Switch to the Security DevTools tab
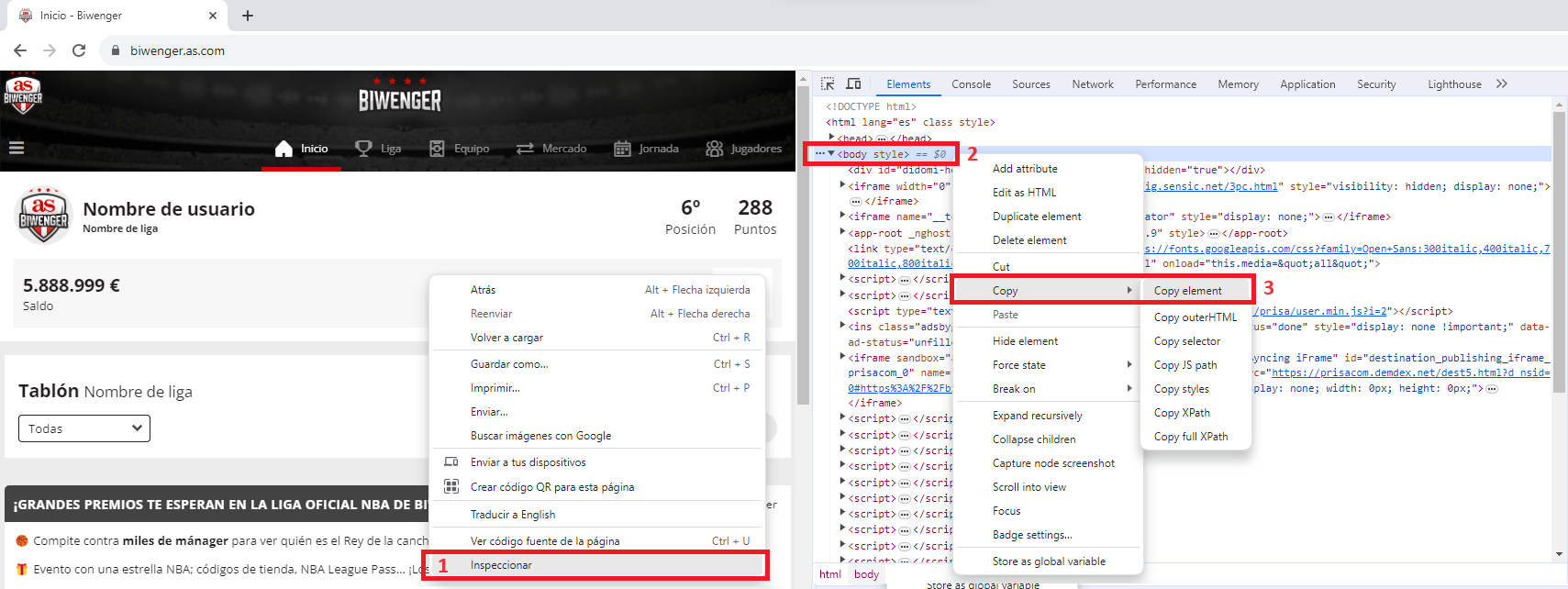The image size is (1568, 589). click(1376, 84)
